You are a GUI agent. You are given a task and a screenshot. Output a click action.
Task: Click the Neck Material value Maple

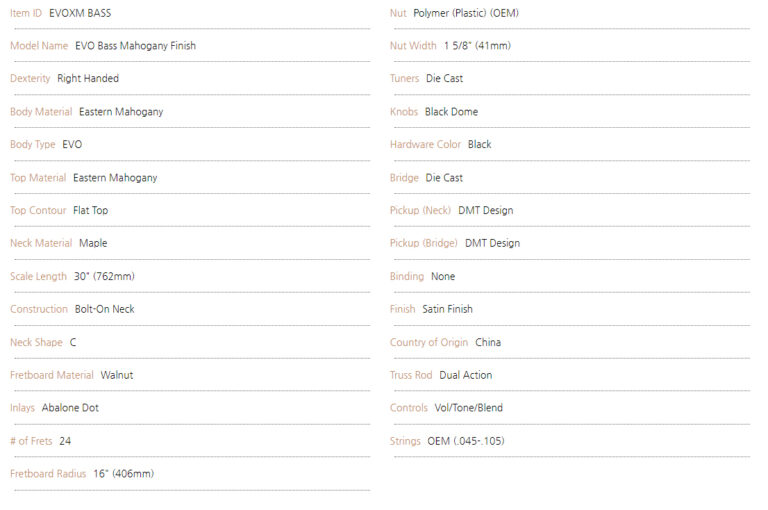click(x=93, y=243)
